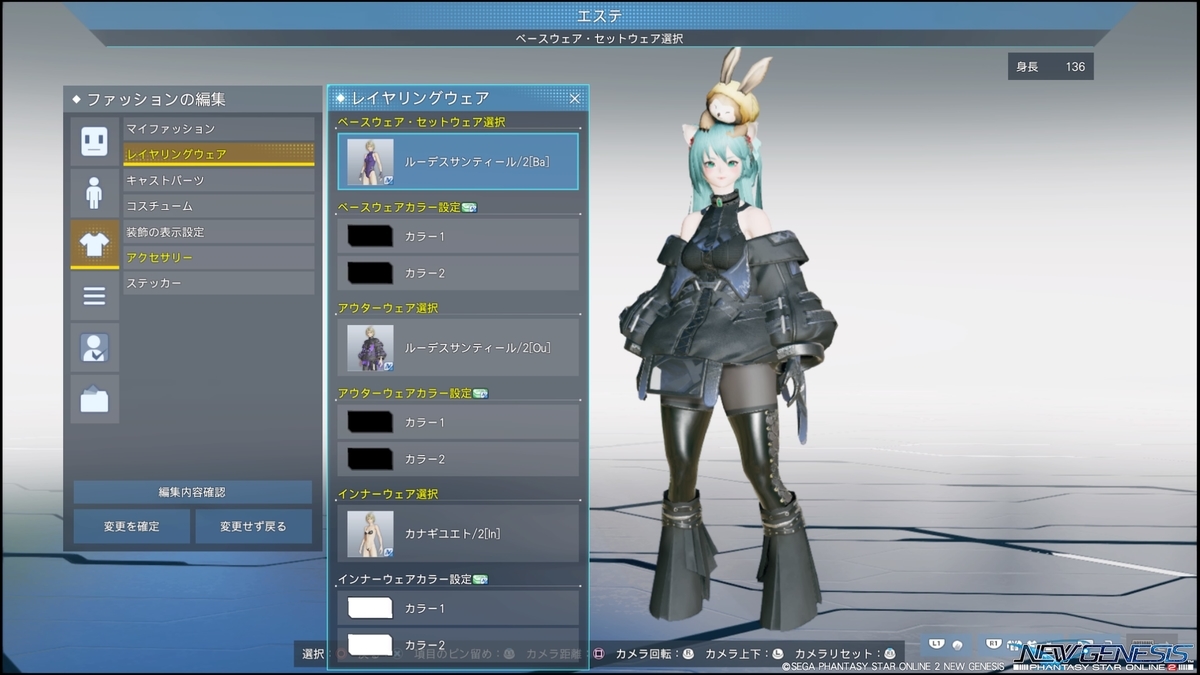Select basewear ルーデスサンティール/2[Ba] entry

[458, 162]
